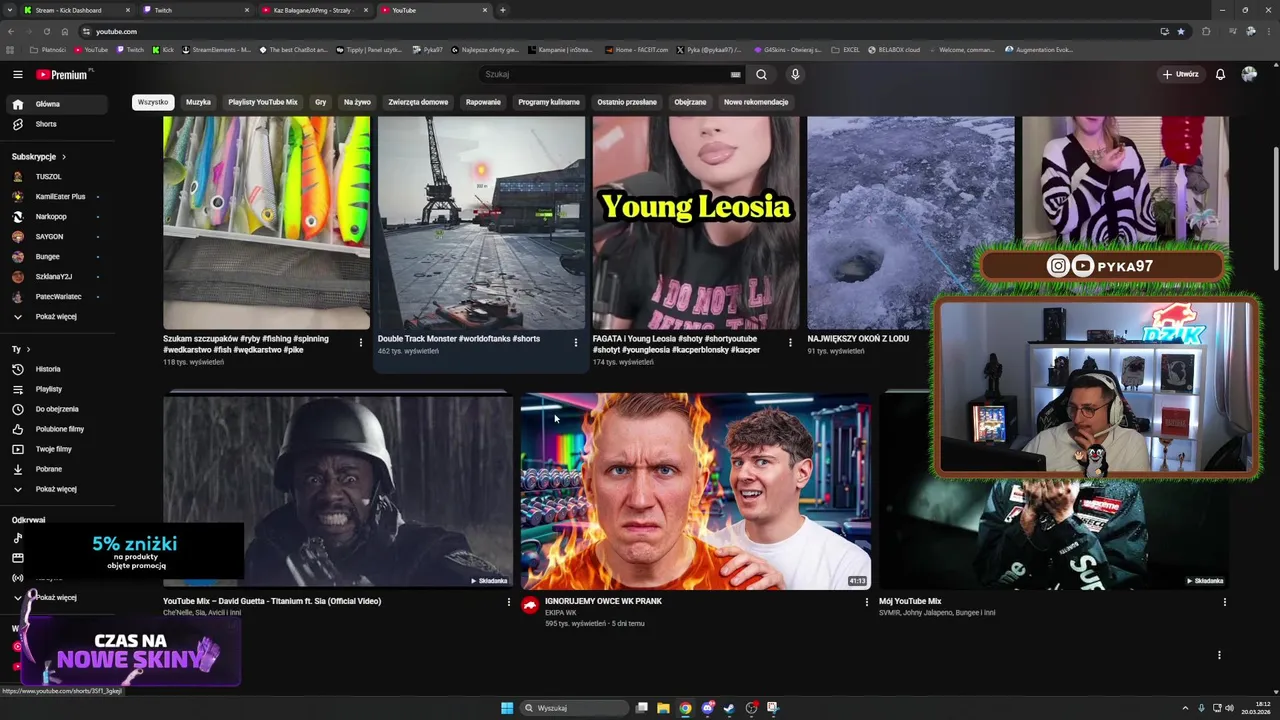Open Polubione filmy in sidebar
Viewport: 1280px width, 720px height.
[x=56, y=429]
